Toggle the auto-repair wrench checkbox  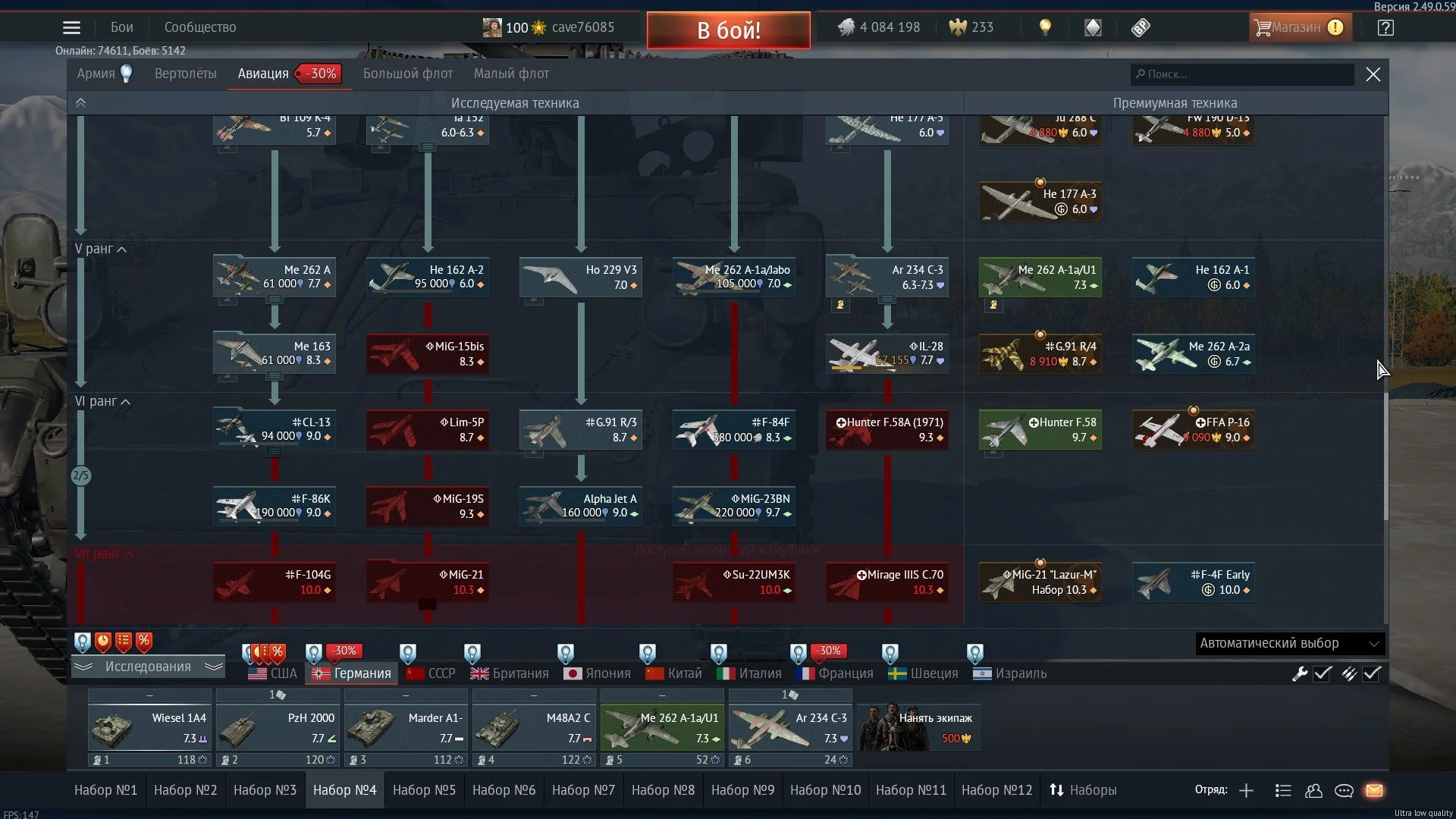click(x=1323, y=673)
